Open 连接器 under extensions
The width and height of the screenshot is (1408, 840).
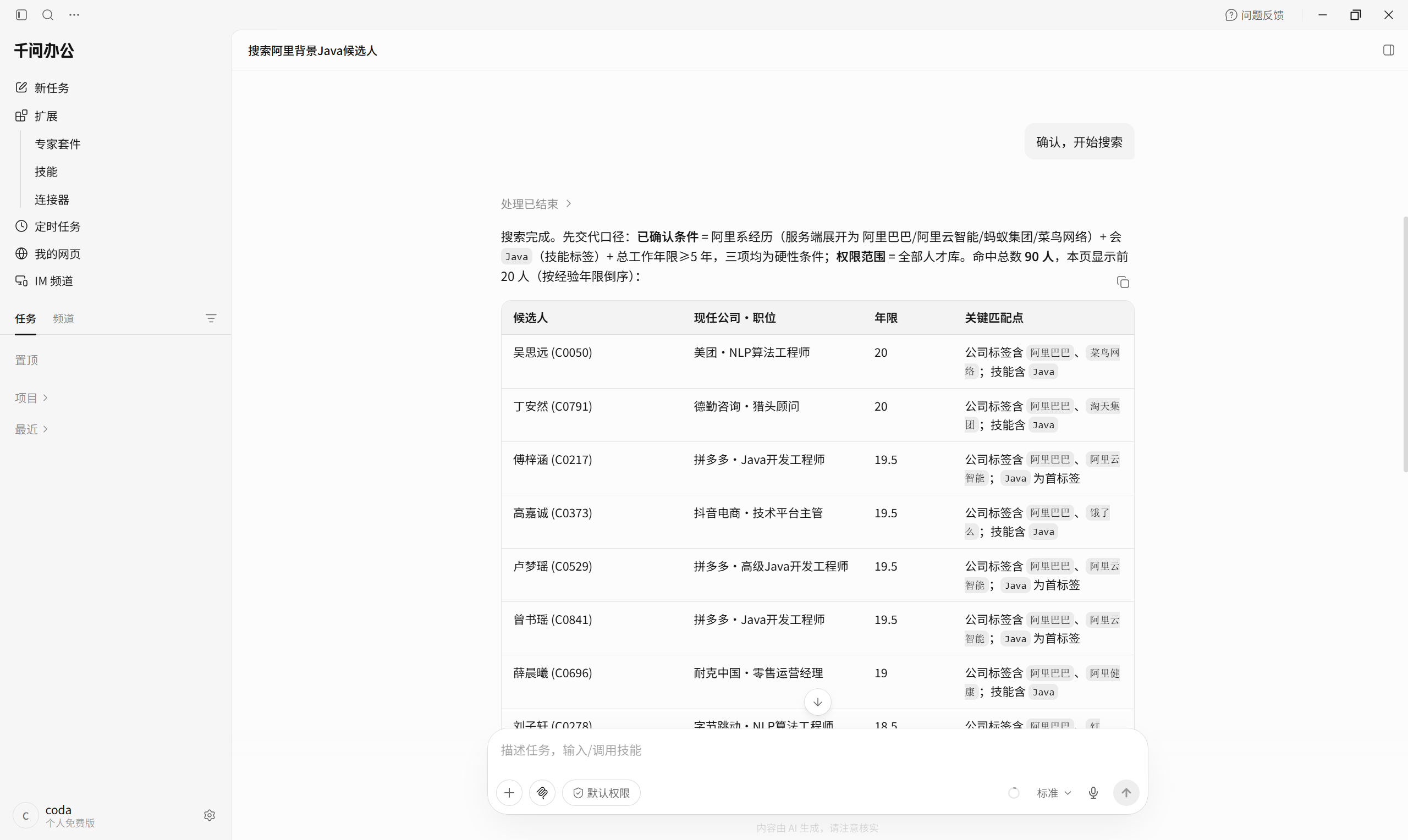(52, 200)
